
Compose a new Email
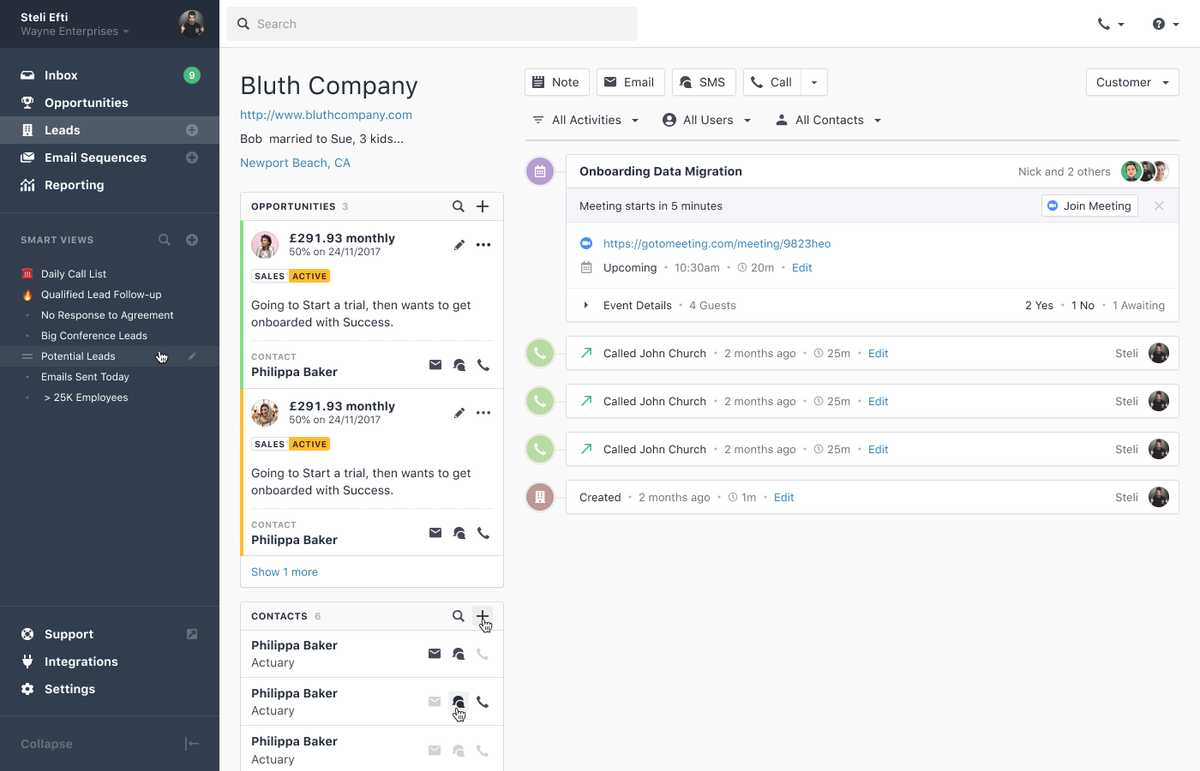tap(630, 82)
